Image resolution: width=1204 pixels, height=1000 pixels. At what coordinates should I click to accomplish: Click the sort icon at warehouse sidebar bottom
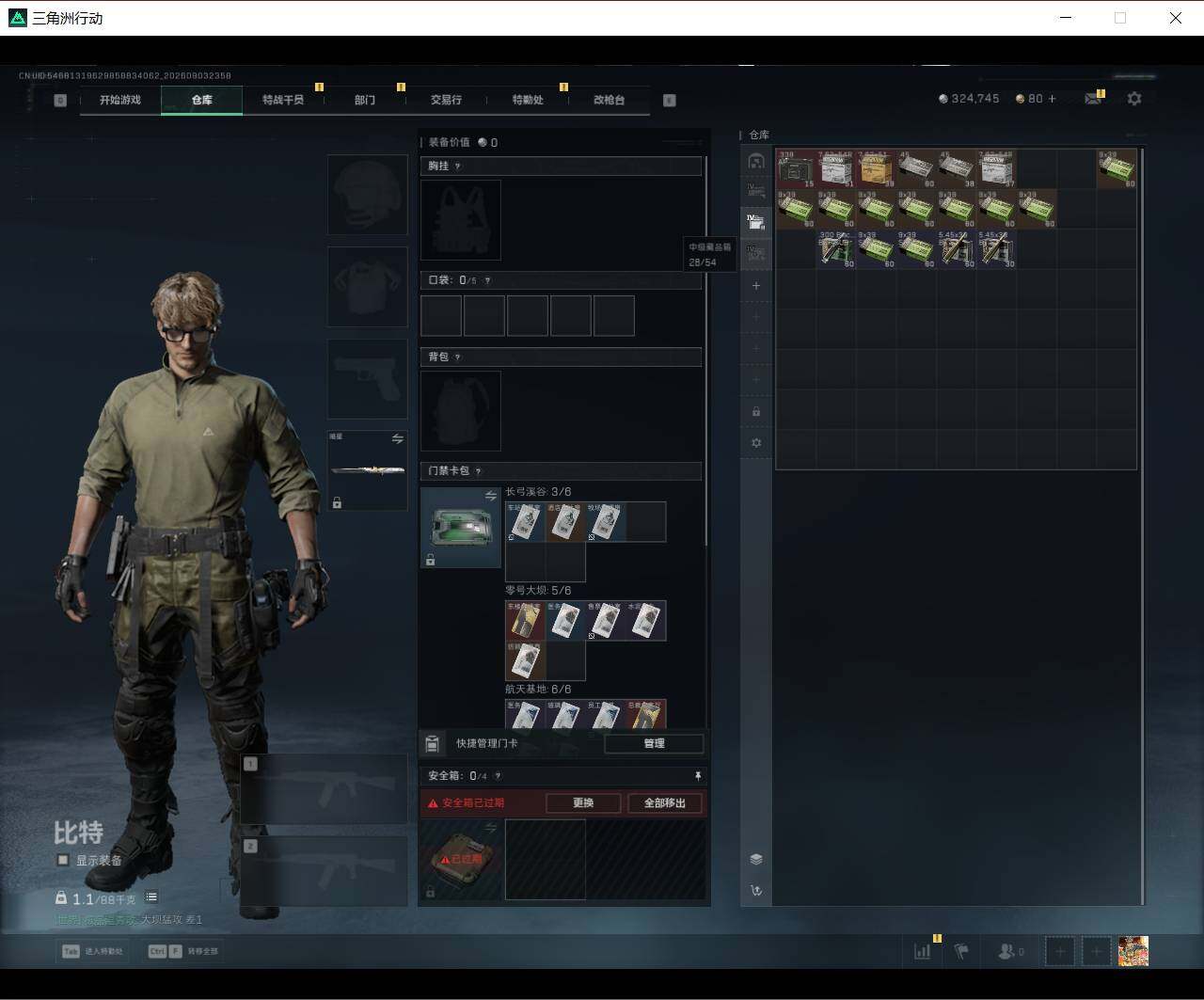(756, 890)
